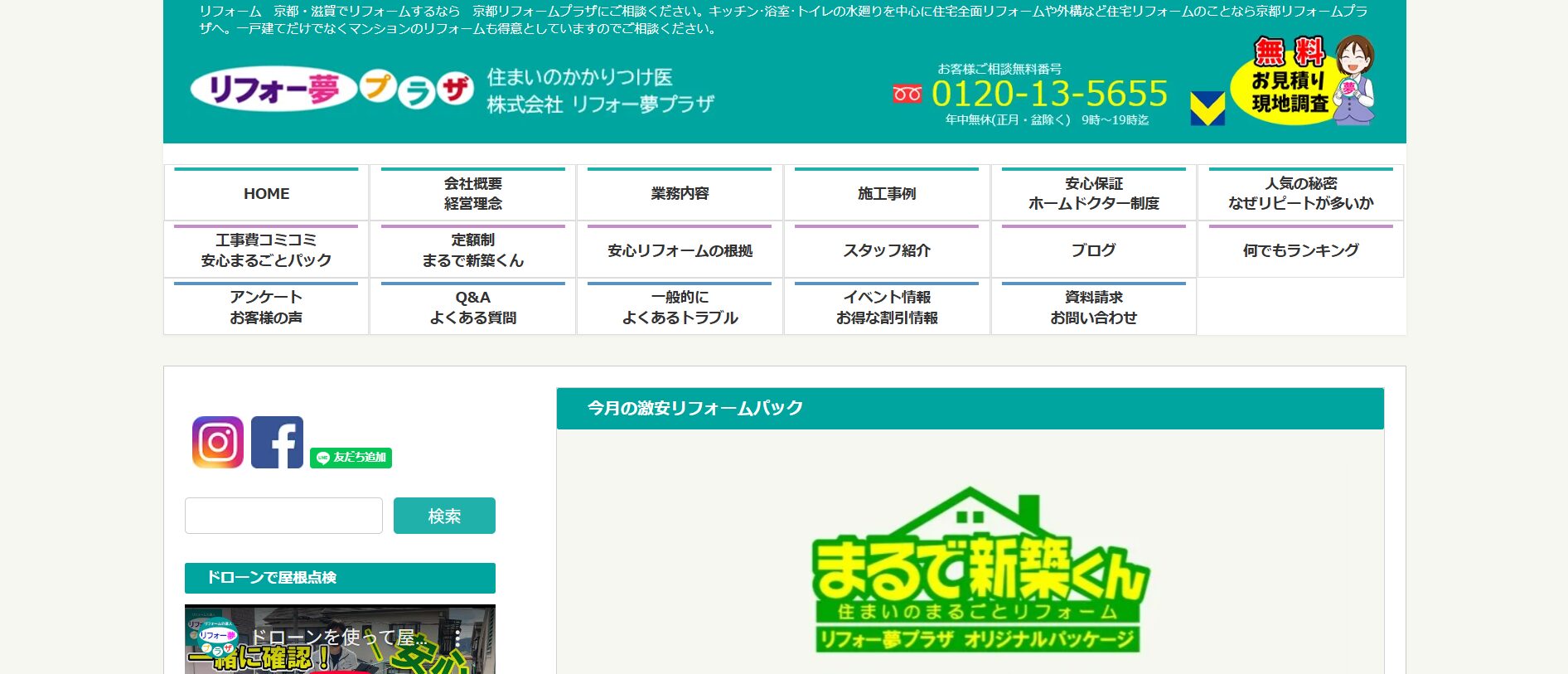Open 何でもランキング menu item
Screen dimensions: 1568x674
coord(1300,250)
